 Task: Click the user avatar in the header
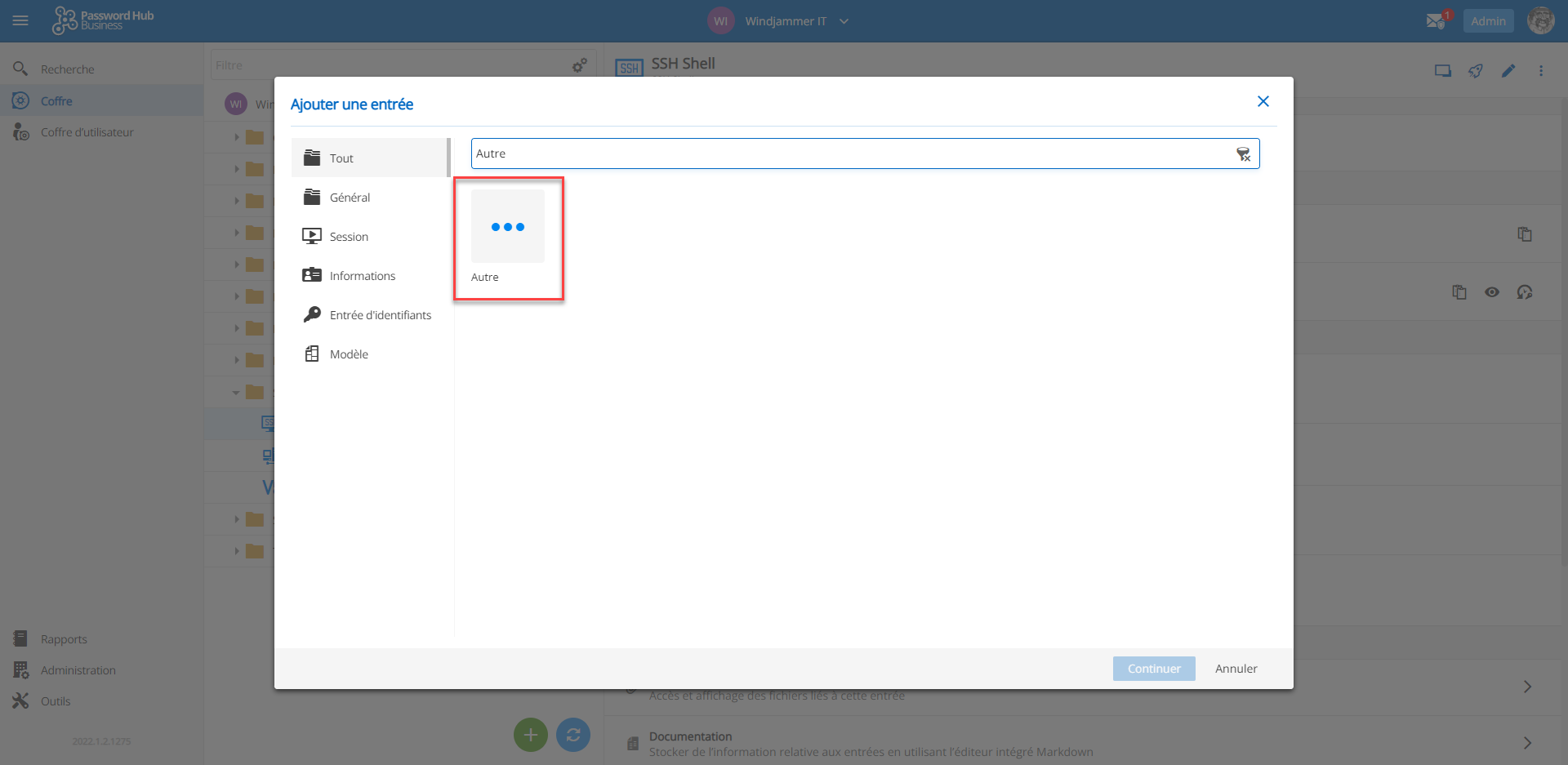[x=1540, y=21]
